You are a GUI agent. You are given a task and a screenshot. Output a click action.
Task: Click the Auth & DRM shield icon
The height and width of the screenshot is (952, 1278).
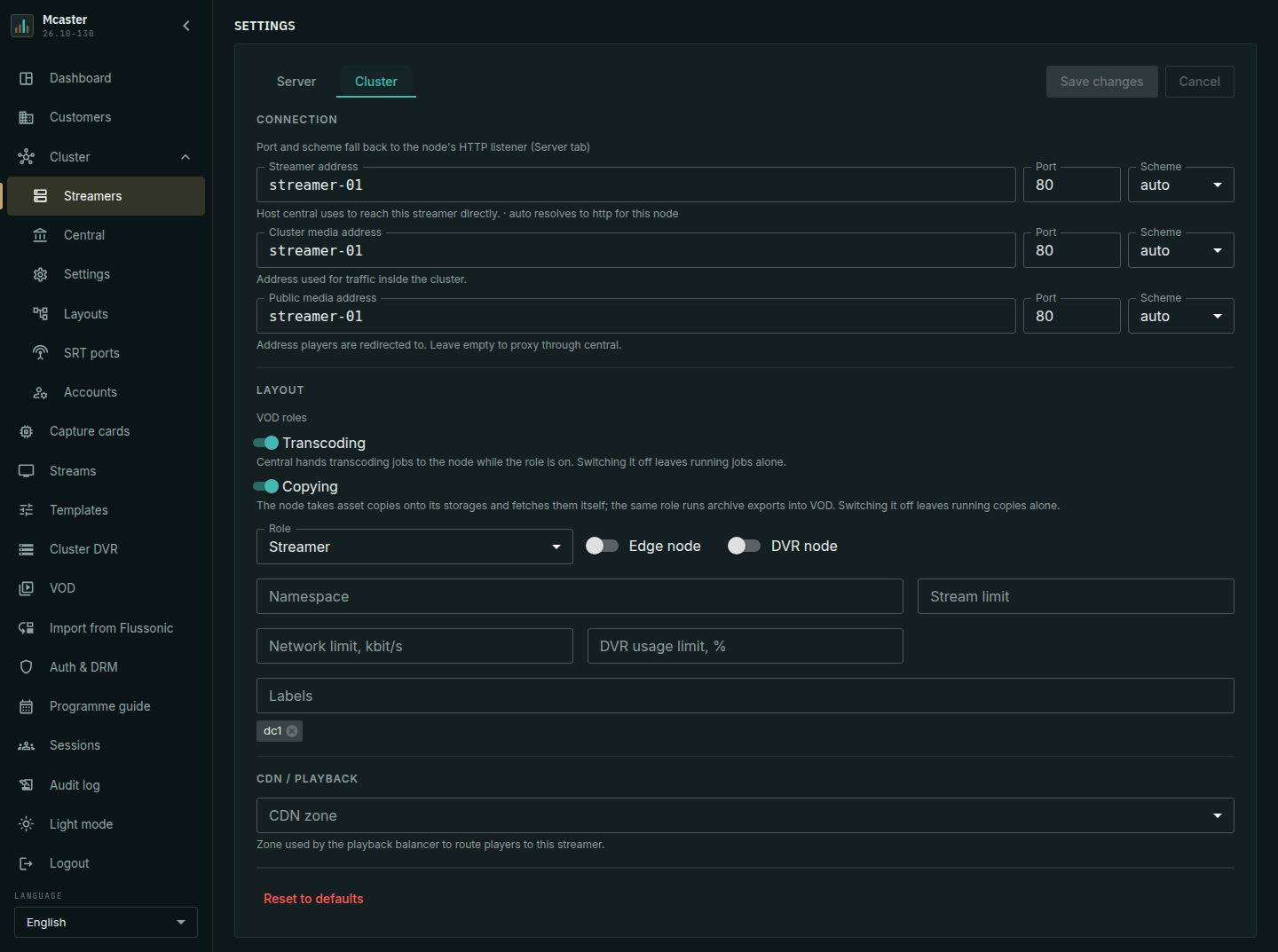pos(27,667)
